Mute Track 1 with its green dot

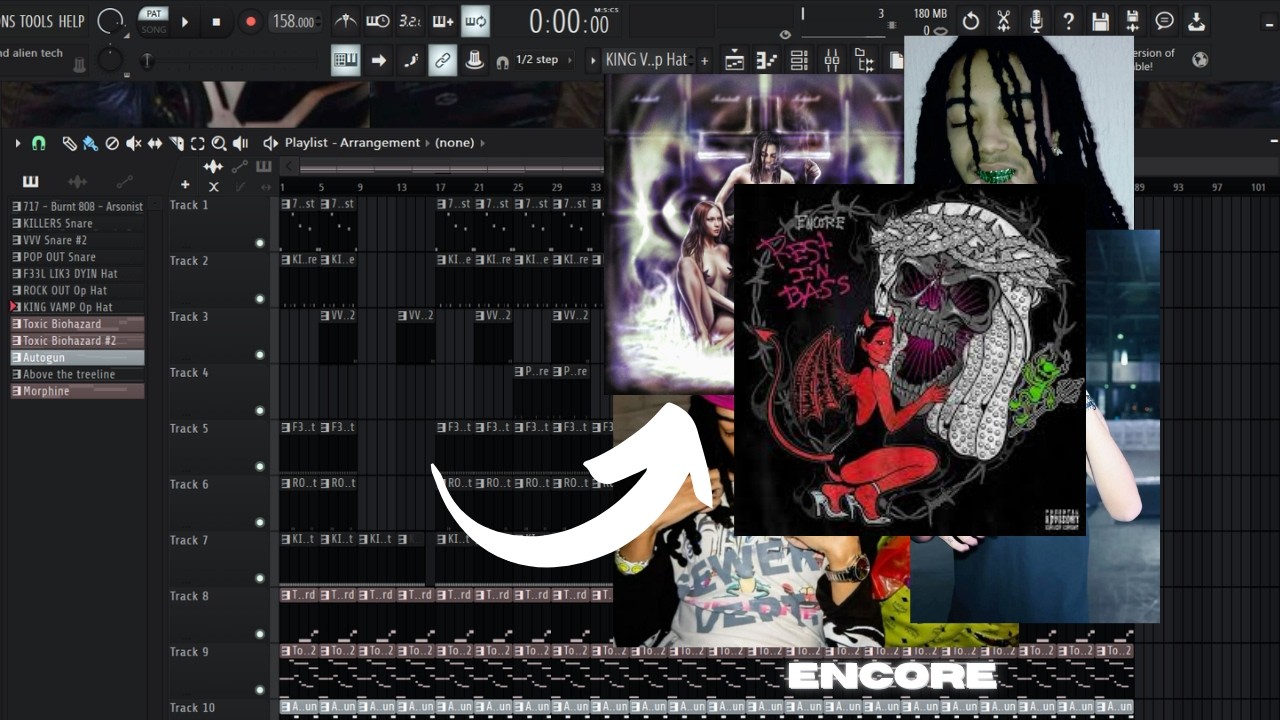point(260,243)
